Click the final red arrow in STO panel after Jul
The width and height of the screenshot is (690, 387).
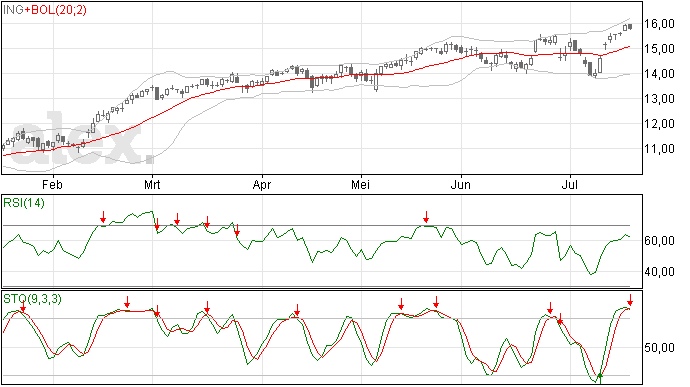pos(630,300)
